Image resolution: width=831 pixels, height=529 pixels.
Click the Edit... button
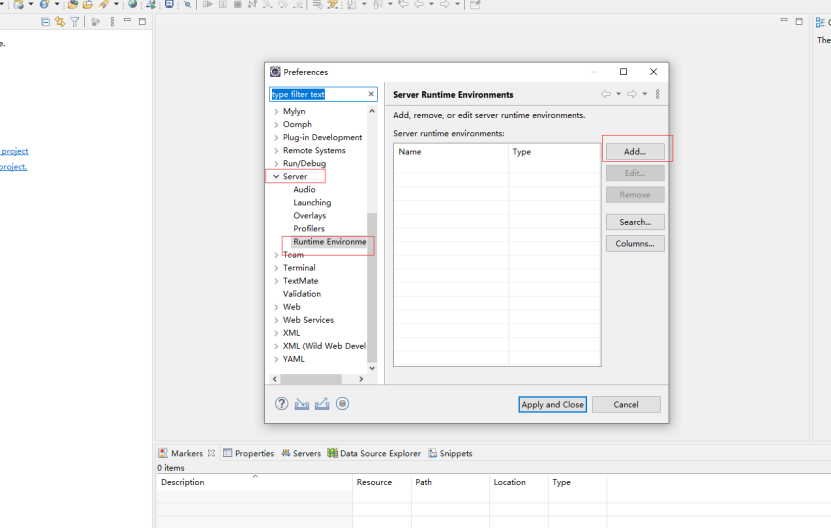coord(635,173)
